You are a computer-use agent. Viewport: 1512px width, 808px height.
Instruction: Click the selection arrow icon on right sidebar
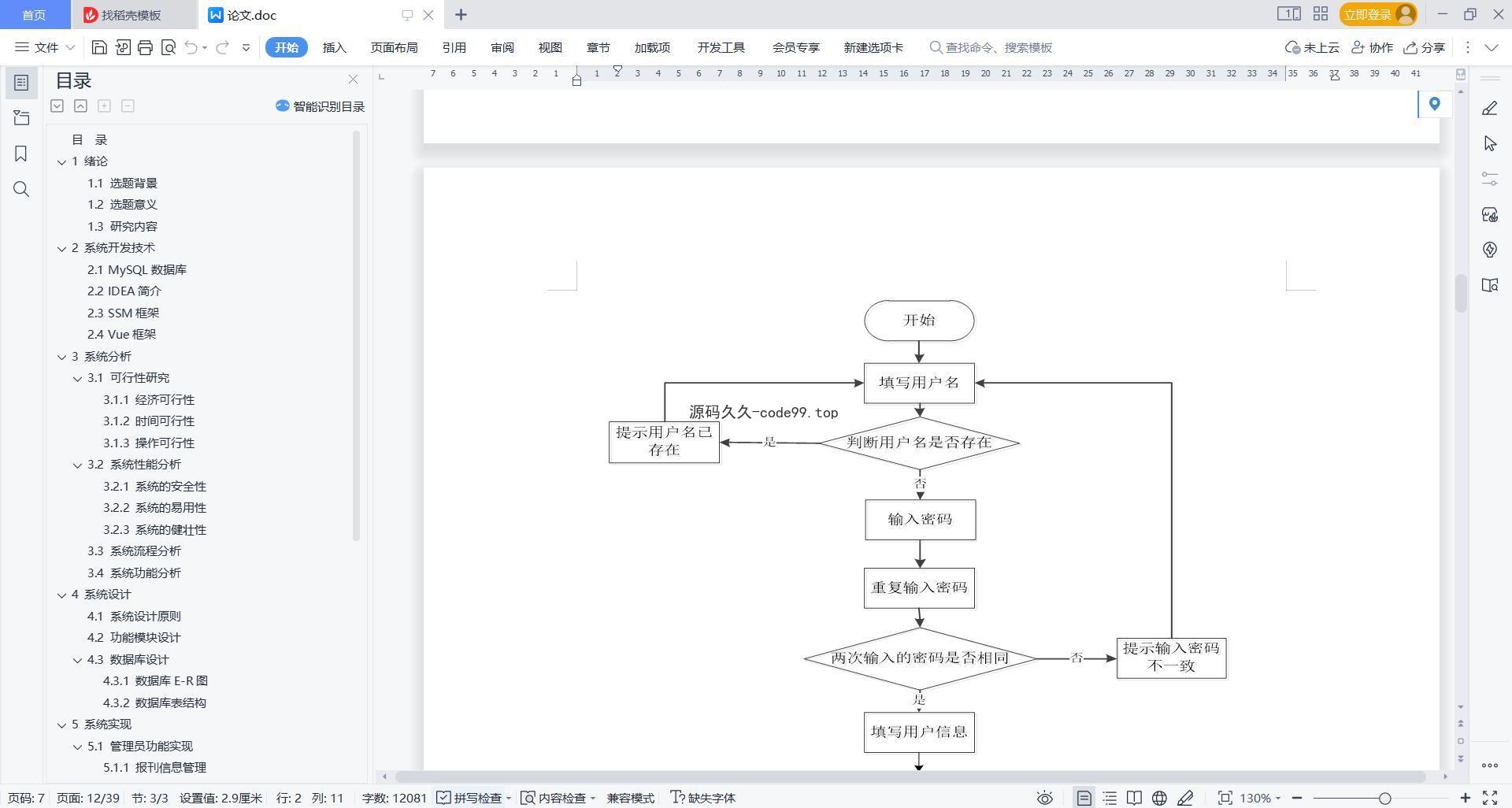click(x=1489, y=143)
